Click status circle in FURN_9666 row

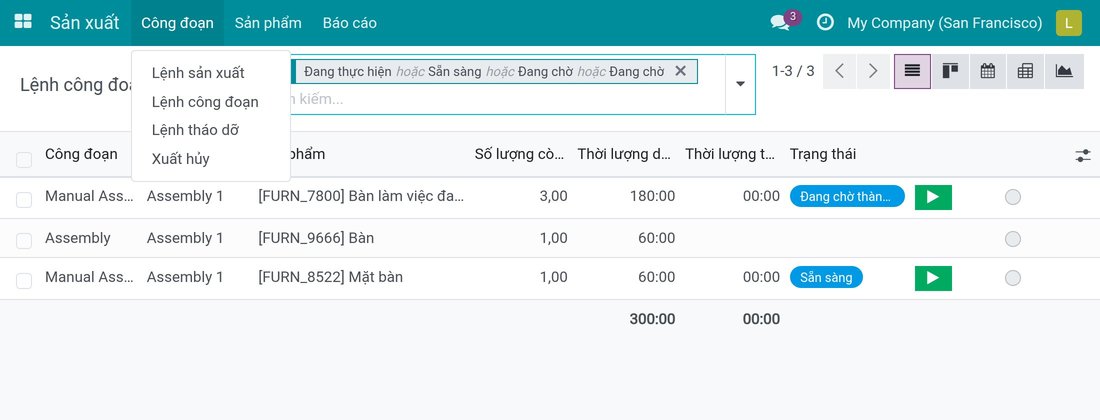[1012, 239]
